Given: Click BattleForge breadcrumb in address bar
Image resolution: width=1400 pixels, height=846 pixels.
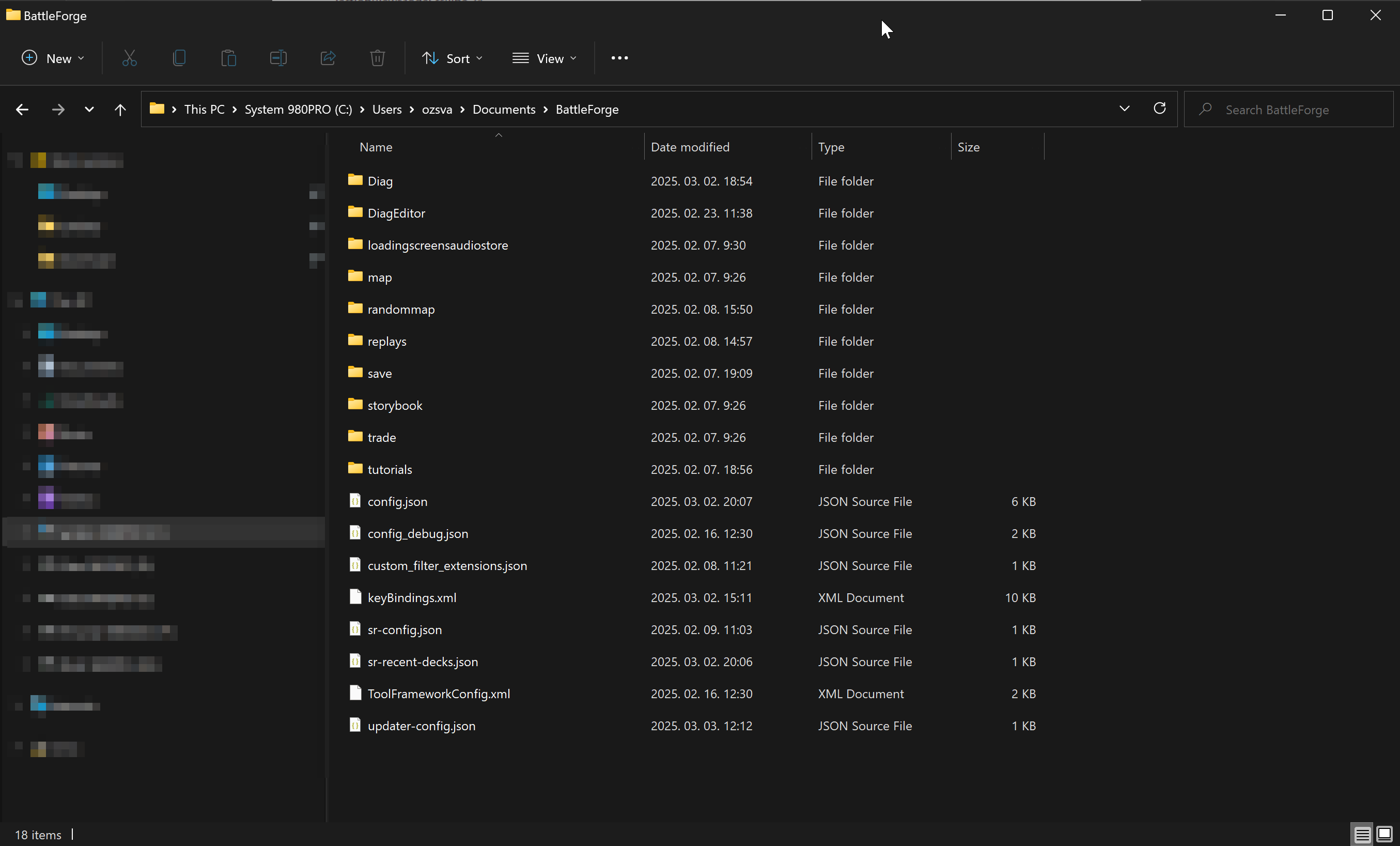Looking at the screenshot, I should tap(587, 109).
